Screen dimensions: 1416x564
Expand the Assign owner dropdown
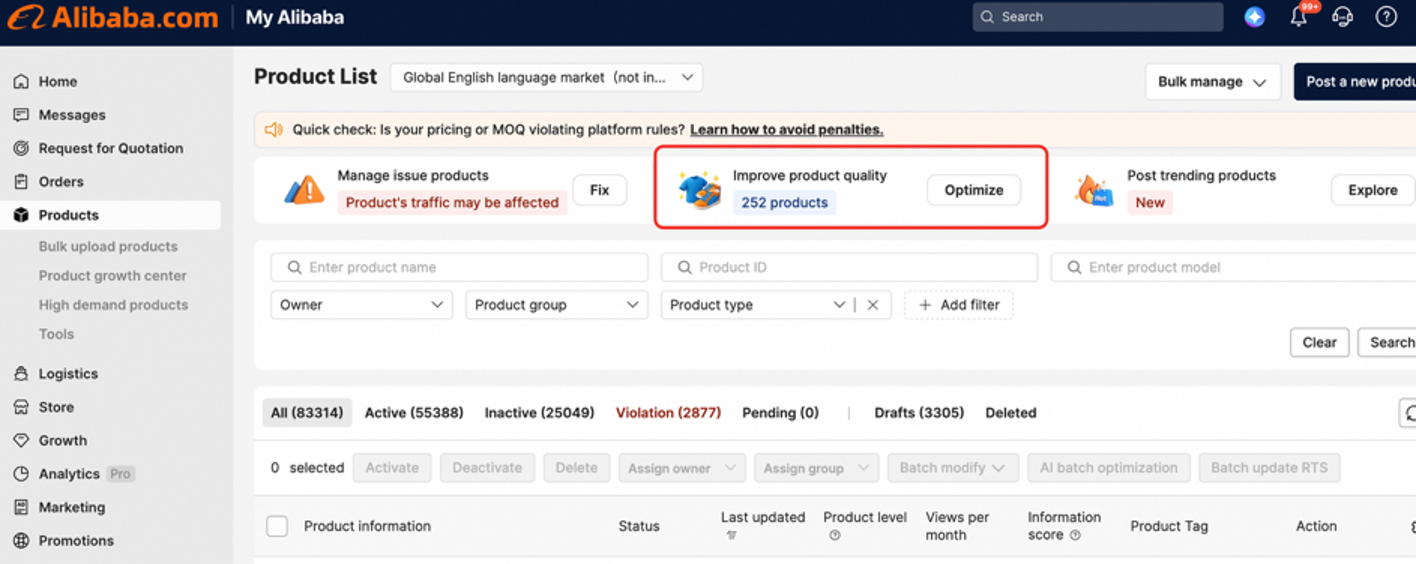(x=682, y=468)
